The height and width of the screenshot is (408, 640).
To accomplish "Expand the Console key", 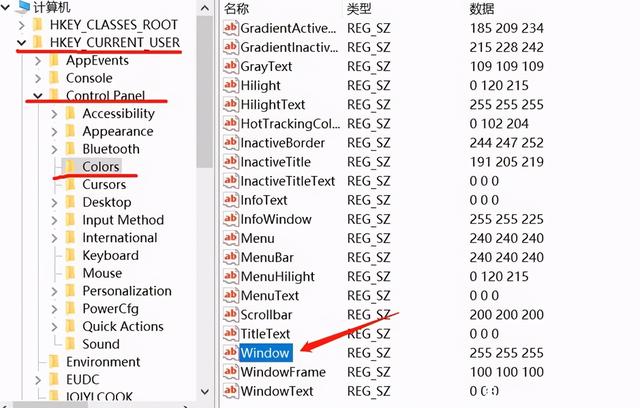I will pyautogui.click(x=38, y=78).
